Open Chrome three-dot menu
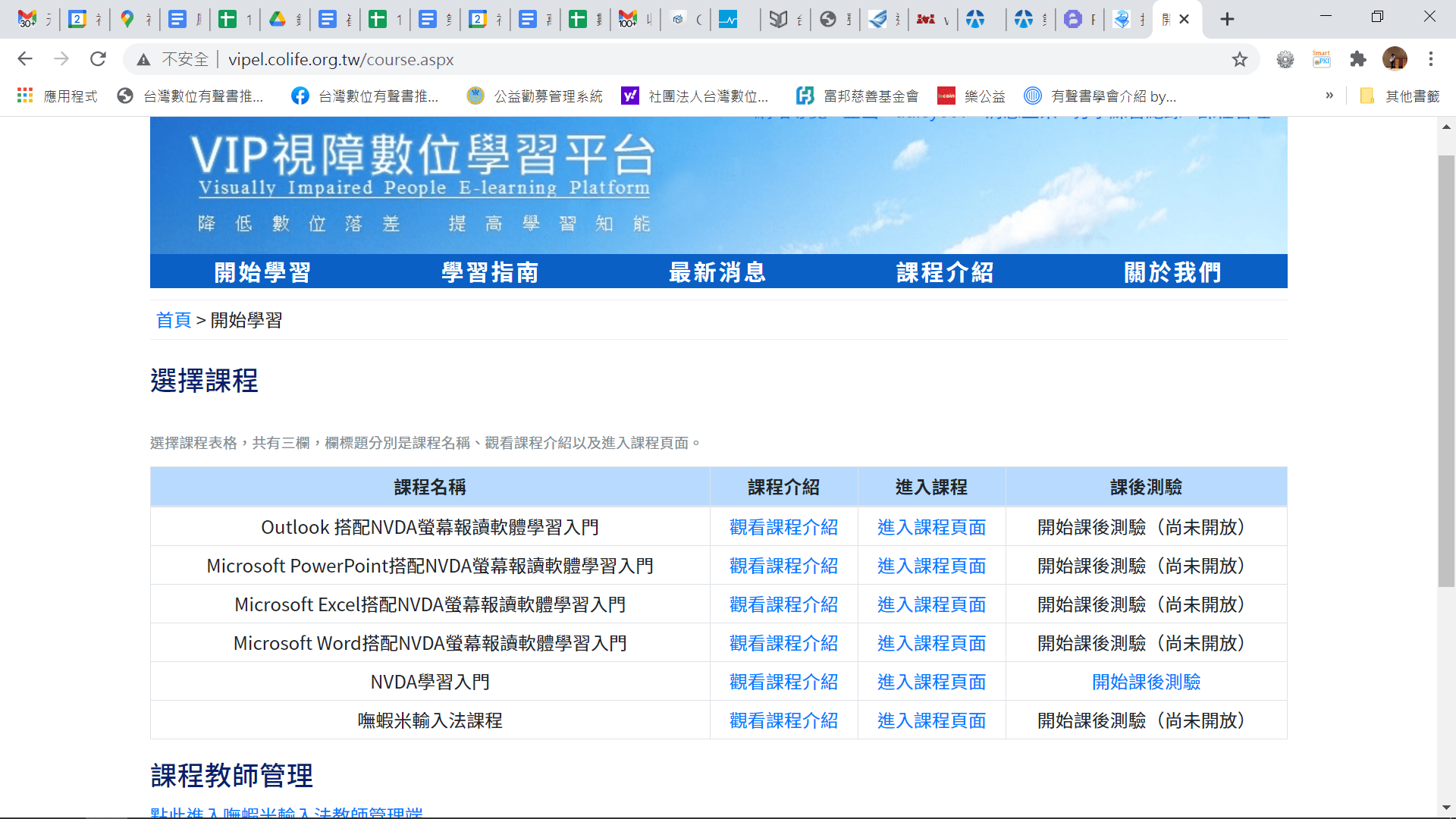 click(1431, 59)
